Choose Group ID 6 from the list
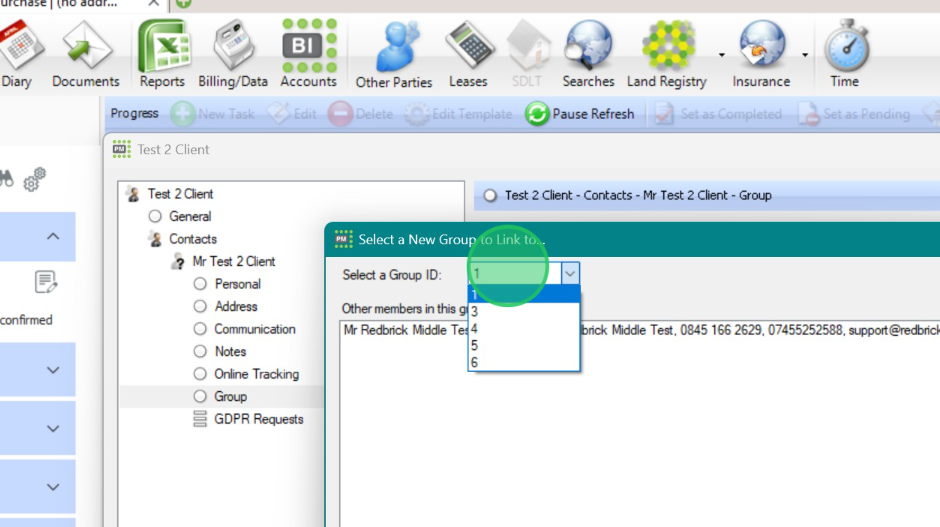 [x=524, y=362]
